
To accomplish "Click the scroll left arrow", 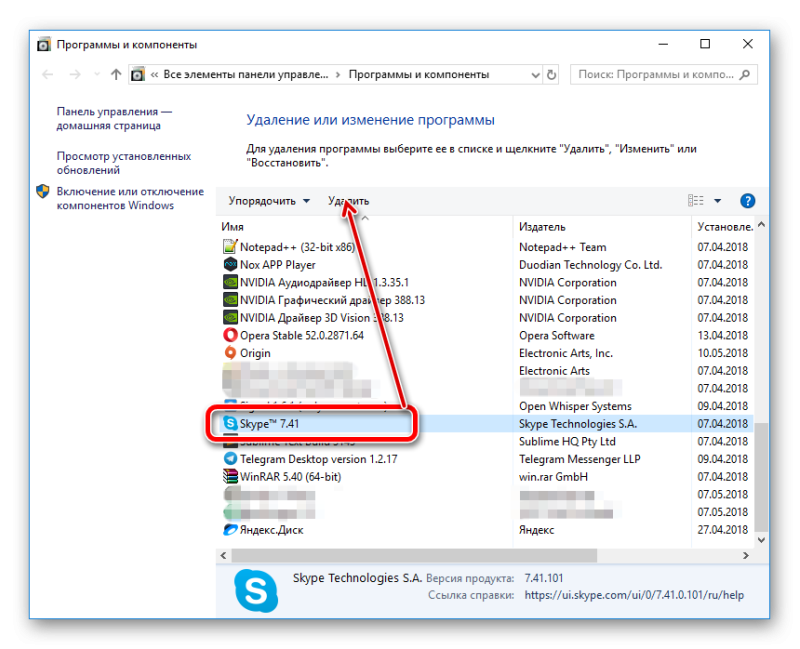I will pos(223,555).
